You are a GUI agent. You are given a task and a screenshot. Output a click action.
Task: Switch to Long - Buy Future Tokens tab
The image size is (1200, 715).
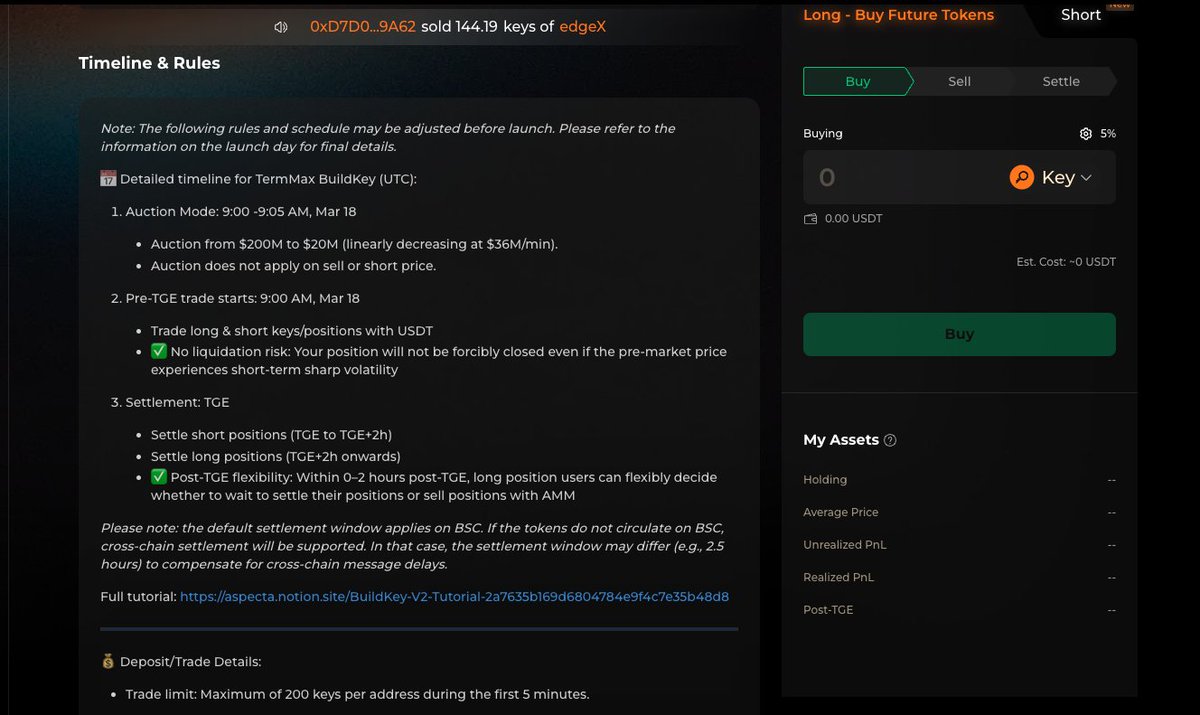click(898, 15)
